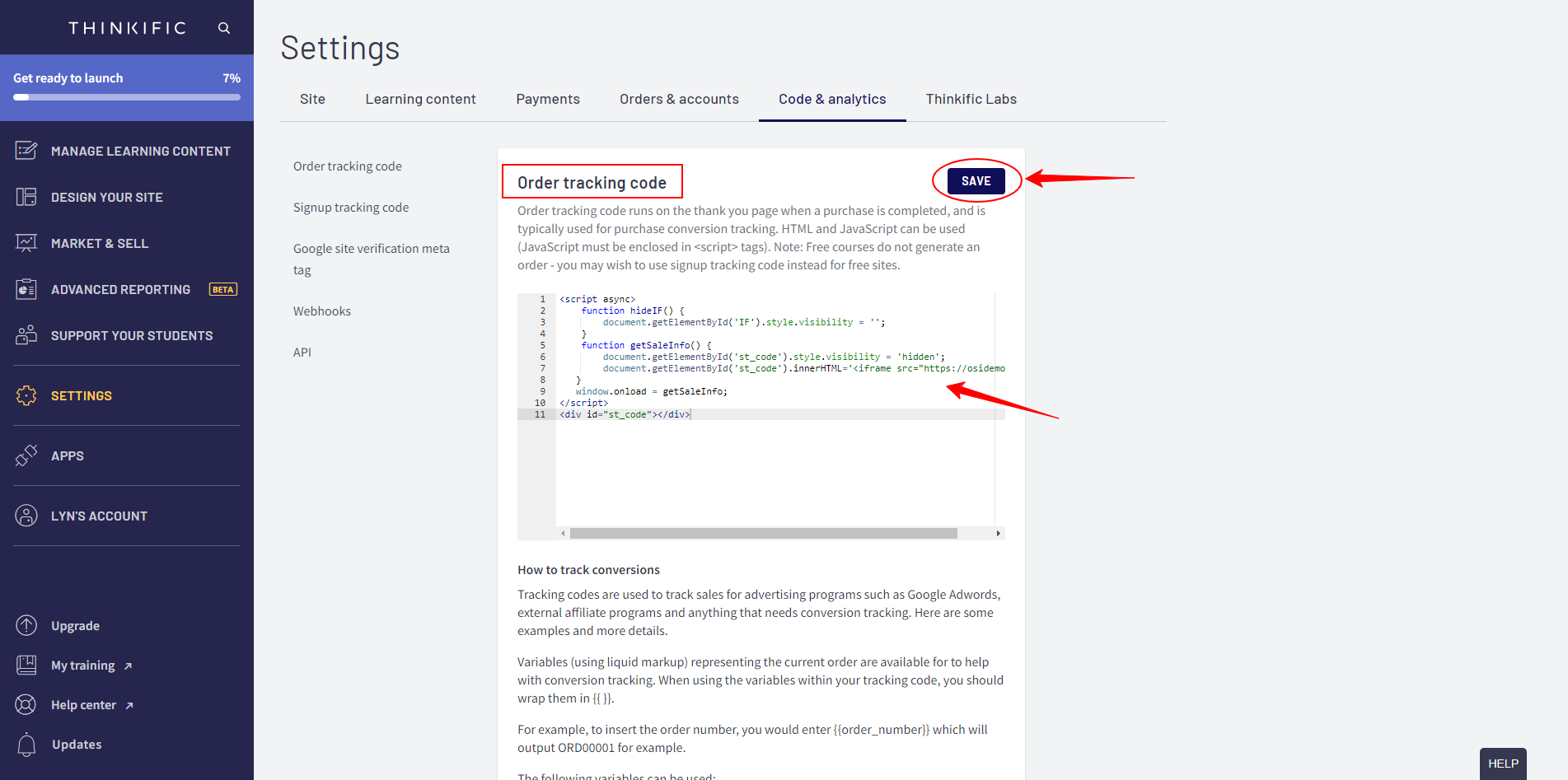Click line 11 in the code editor
Screen dimensions: 1568x780
[x=761, y=414]
